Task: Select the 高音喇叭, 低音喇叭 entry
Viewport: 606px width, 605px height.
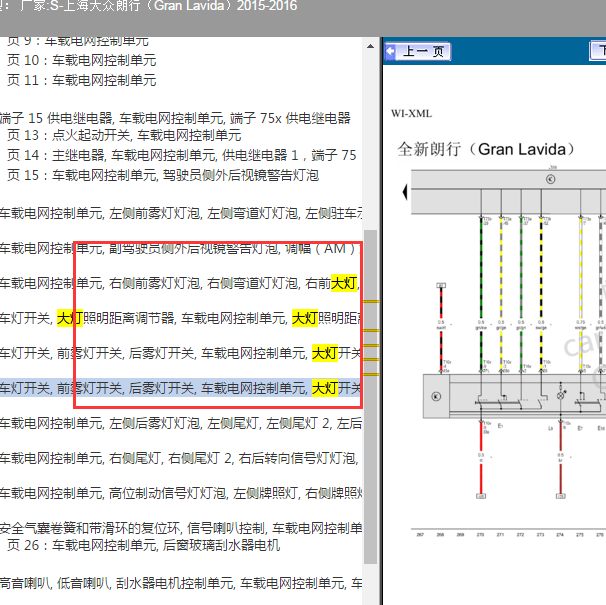Action: click(x=181, y=583)
